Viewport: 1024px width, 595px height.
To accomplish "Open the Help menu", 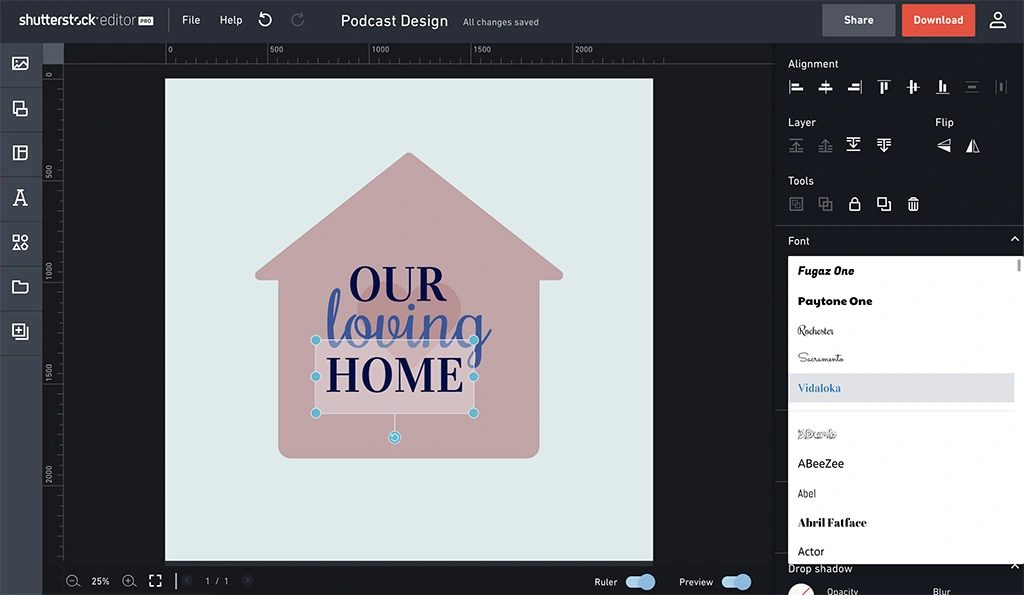I will coord(230,19).
